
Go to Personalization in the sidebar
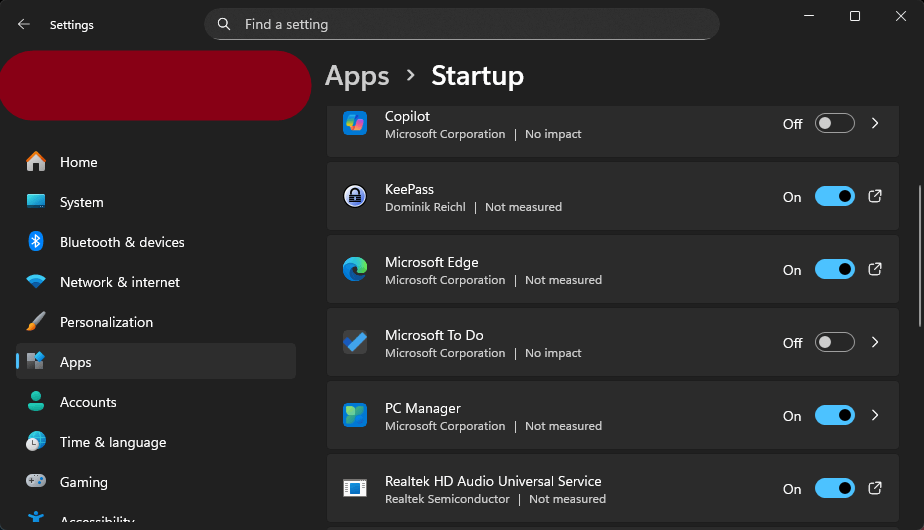coord(106,322)
